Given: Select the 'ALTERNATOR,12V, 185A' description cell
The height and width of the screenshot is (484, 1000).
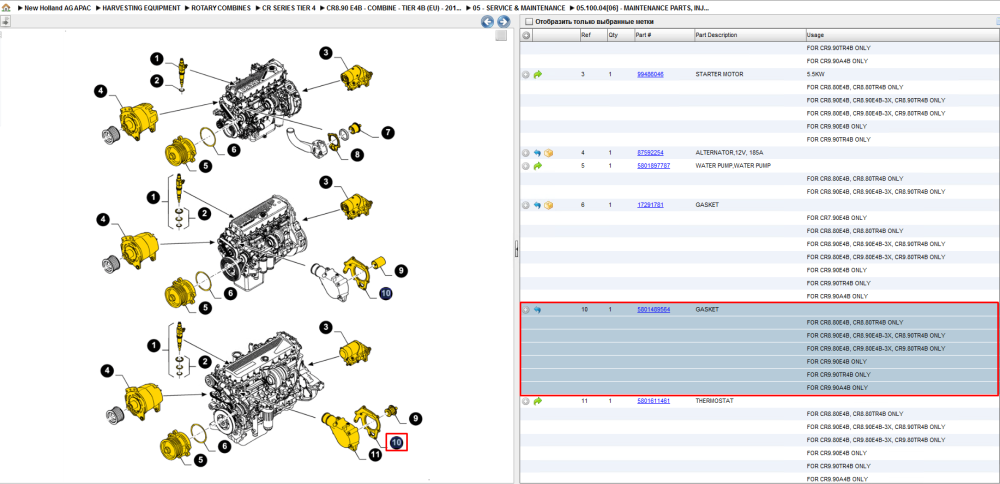Looking at the screenshot, I should pyautogui.click(x=730, y=153).
